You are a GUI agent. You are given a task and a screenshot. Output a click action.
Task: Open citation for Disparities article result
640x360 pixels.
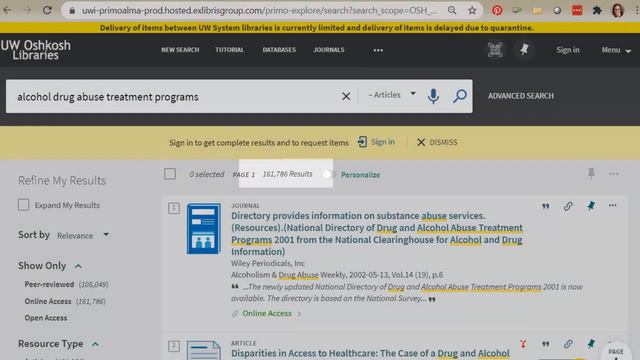point(545,344)
